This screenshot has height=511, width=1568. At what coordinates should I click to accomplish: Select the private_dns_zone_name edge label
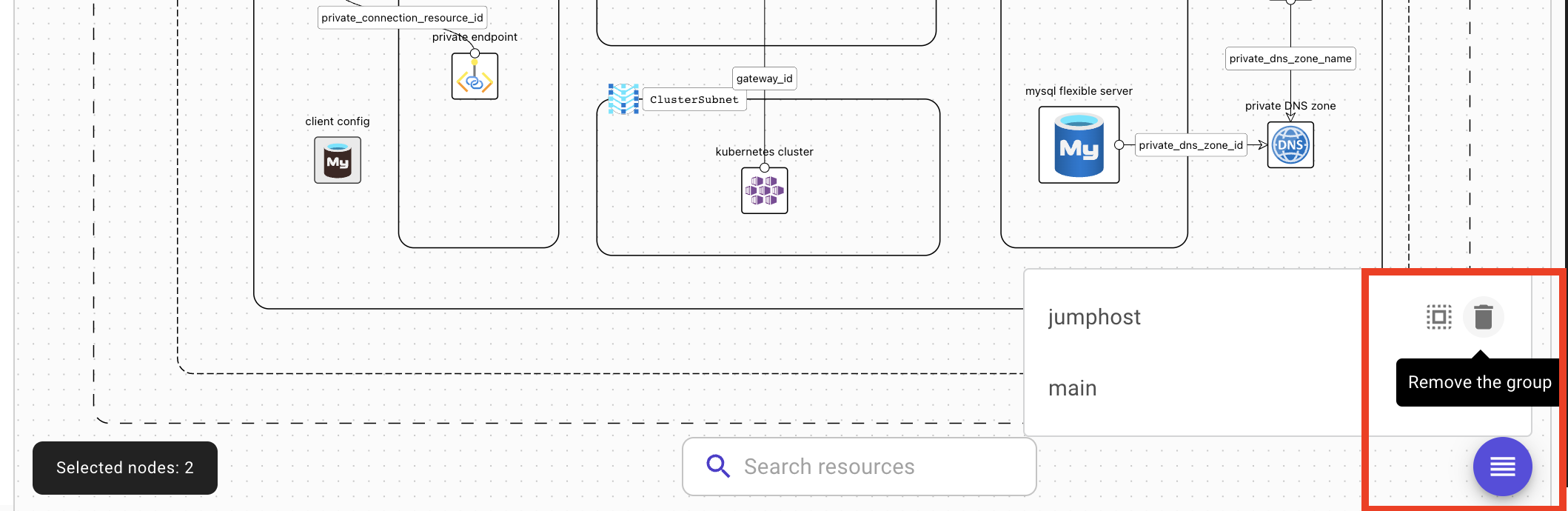(1290, 59)
